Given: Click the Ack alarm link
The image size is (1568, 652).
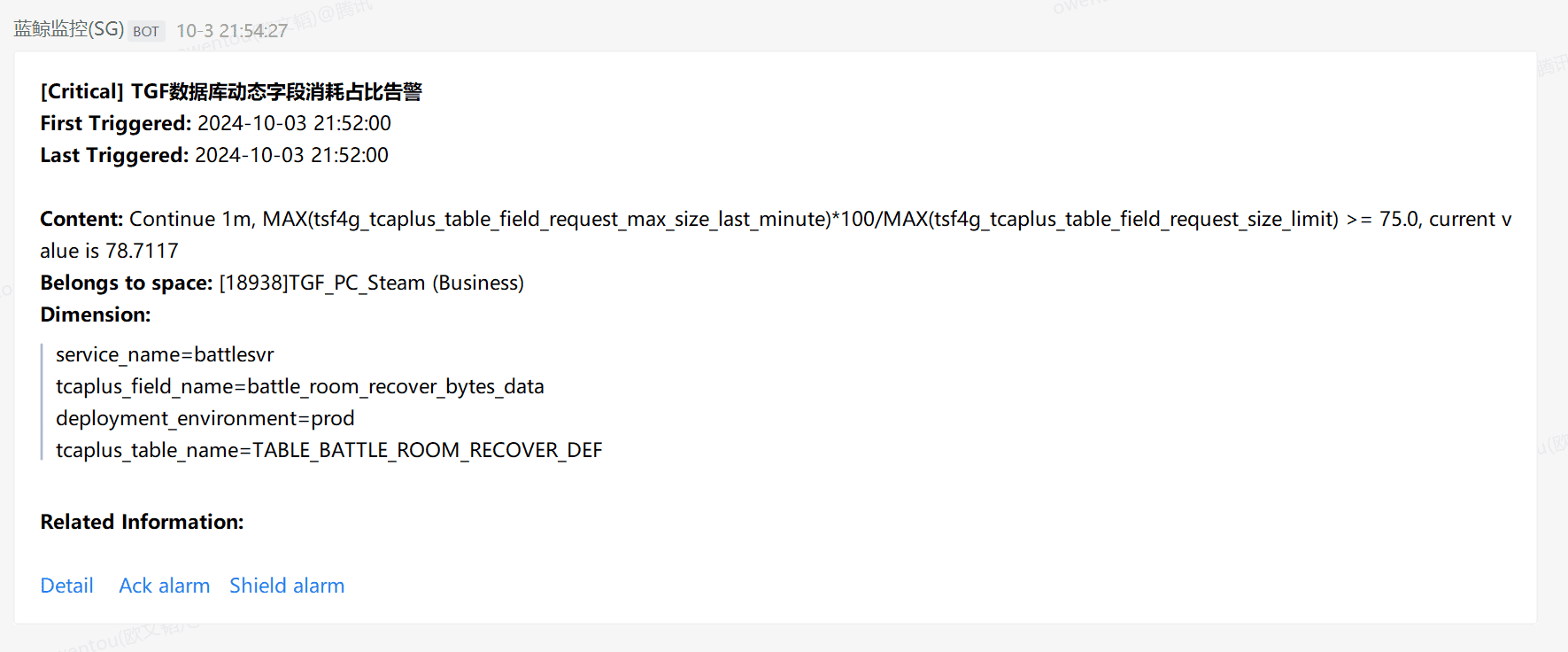Looking at the screenshot, I should 165,586.
